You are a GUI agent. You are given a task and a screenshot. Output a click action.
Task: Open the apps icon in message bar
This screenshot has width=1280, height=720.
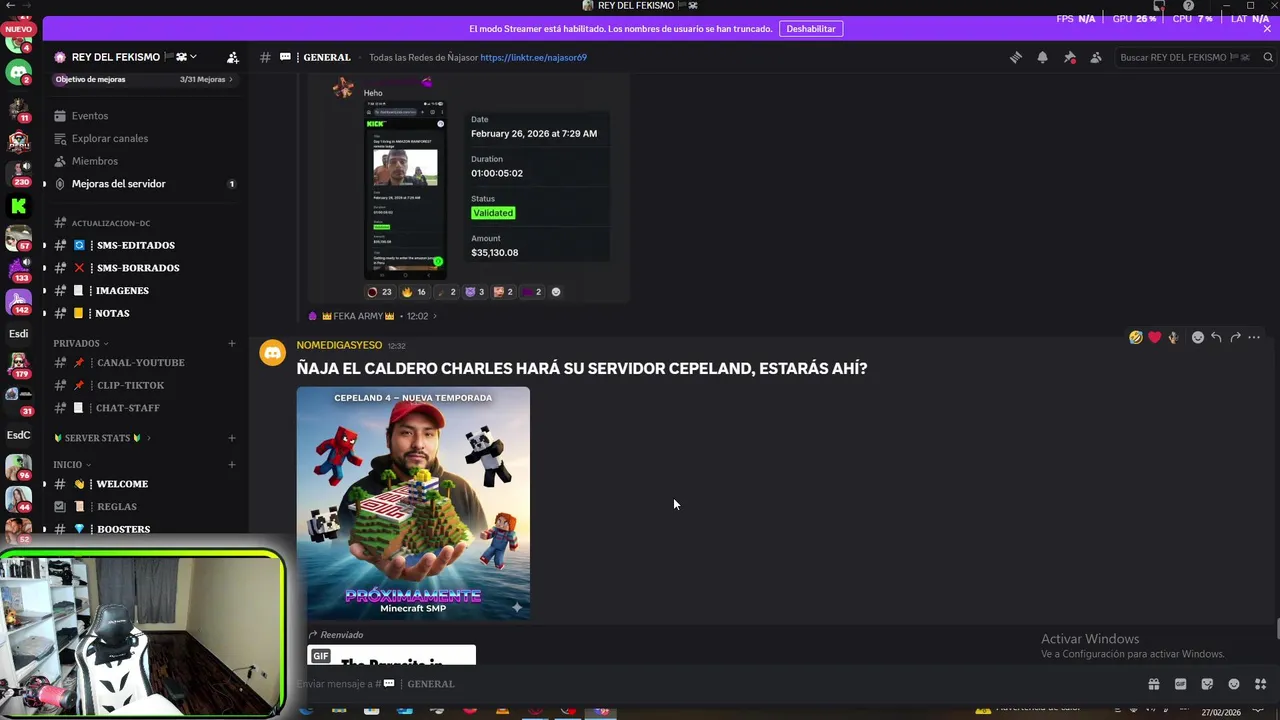point(1261,684)
